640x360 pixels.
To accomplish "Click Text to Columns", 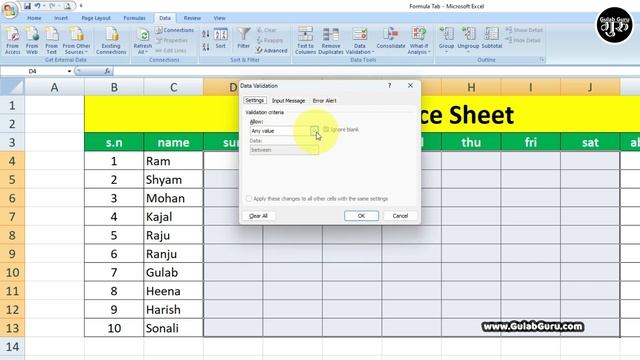I will [x=305, y=40].
